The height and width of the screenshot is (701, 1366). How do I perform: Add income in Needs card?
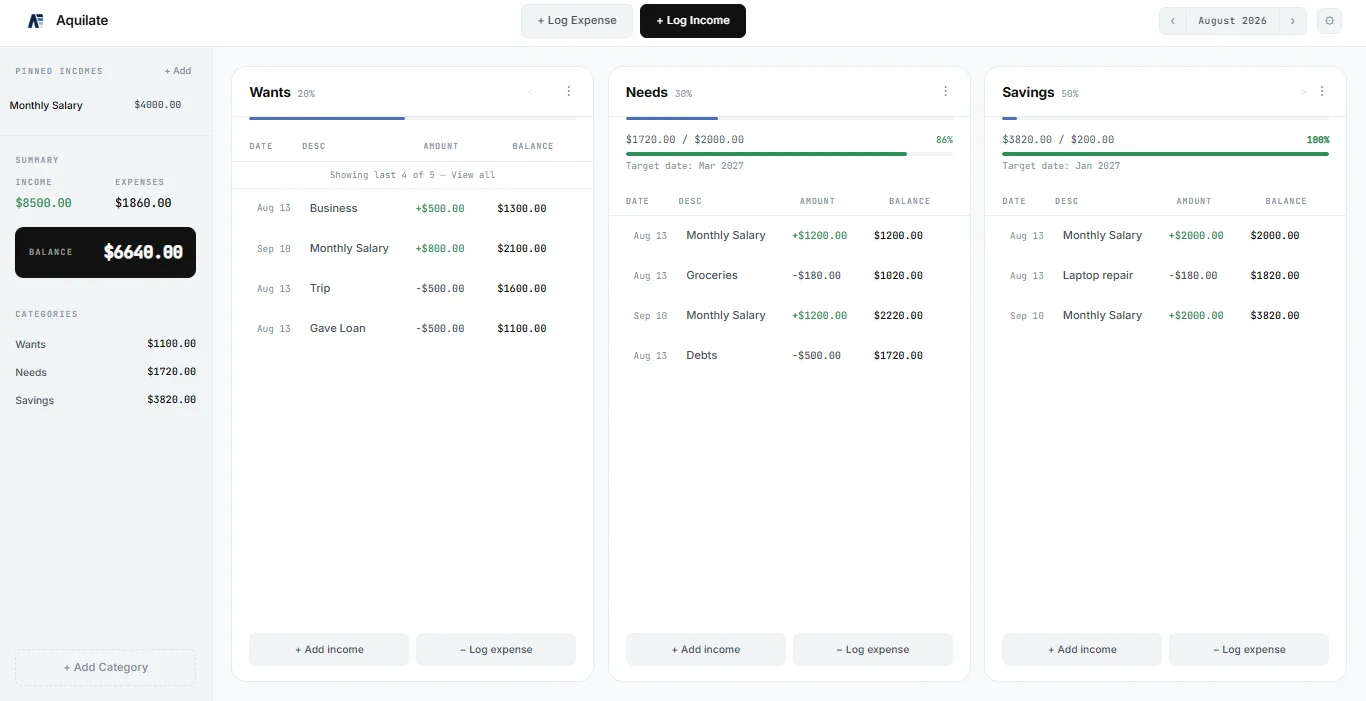click(706, 649)
